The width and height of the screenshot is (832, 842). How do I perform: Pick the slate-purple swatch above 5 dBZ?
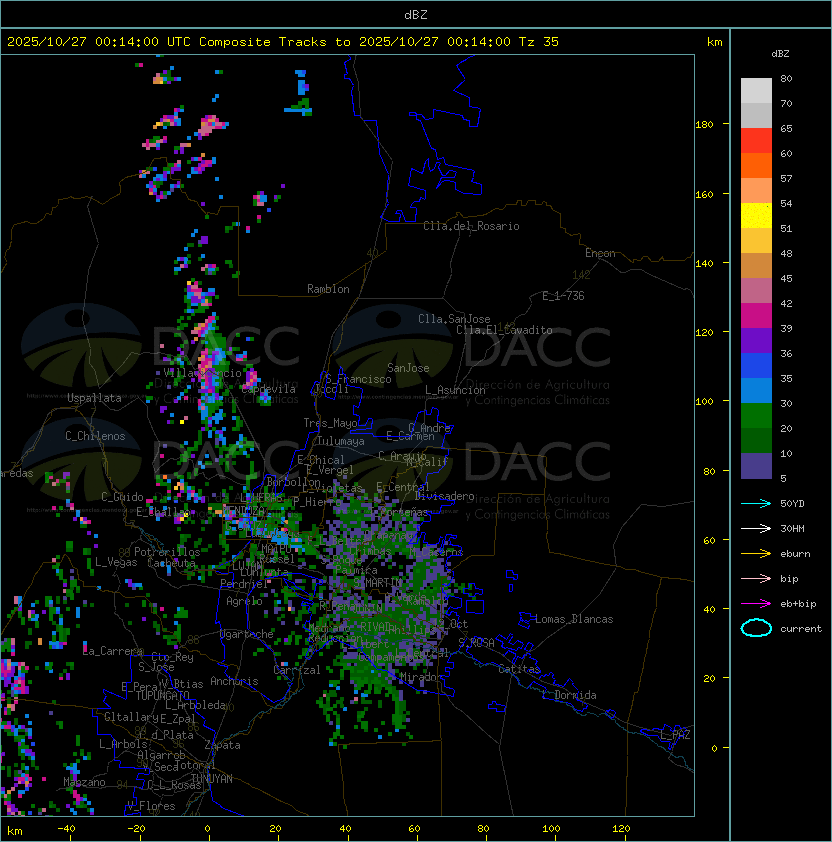point(756,466)
